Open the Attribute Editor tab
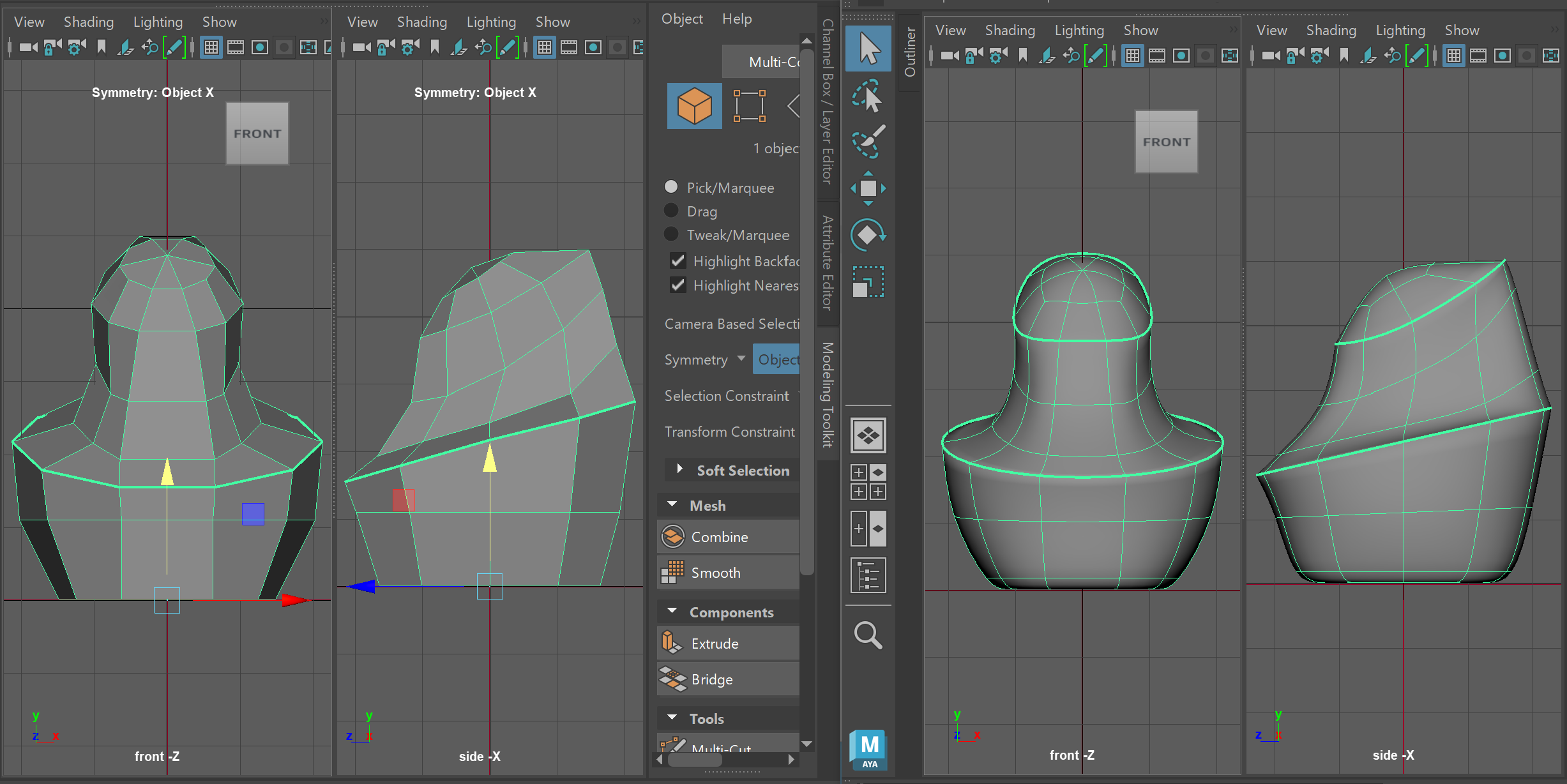 click(828, 263)
